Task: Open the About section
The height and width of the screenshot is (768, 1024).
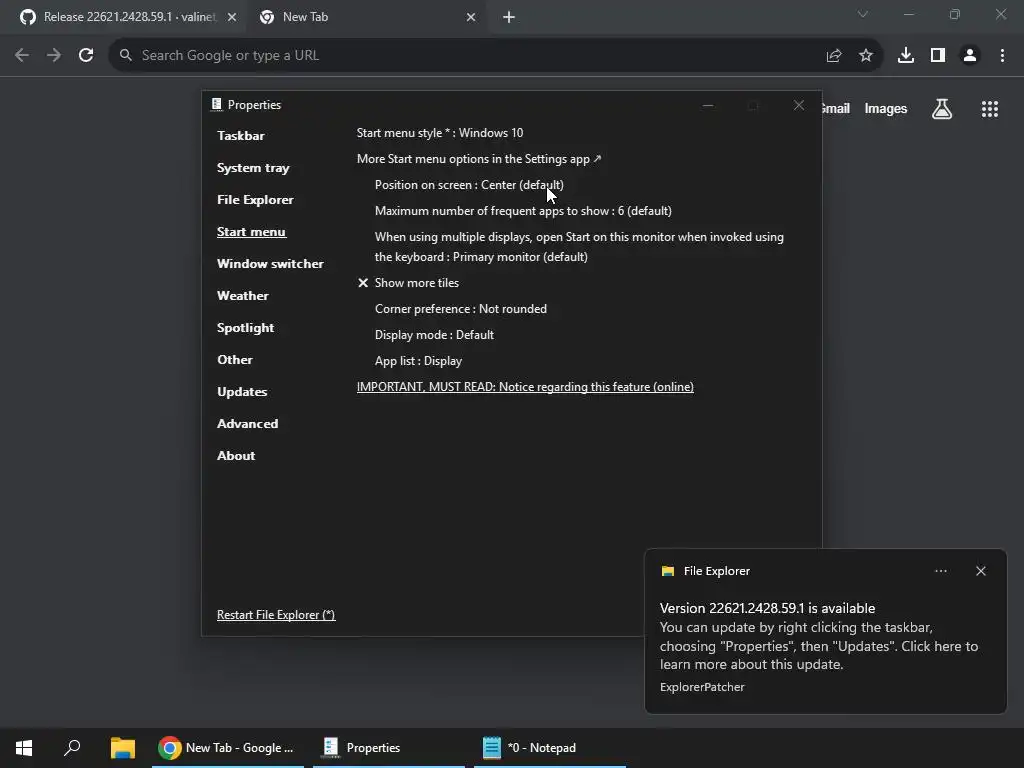Action: 236,456
